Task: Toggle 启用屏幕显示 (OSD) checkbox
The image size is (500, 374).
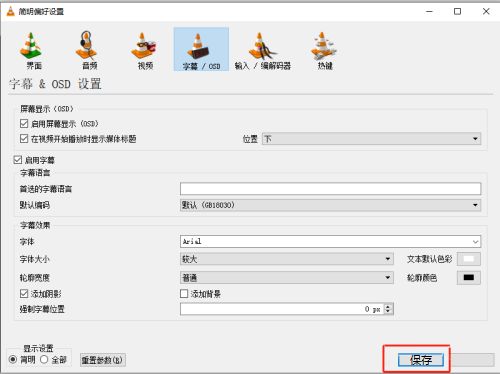Action: pyautogui.click(x=24, y=124)
